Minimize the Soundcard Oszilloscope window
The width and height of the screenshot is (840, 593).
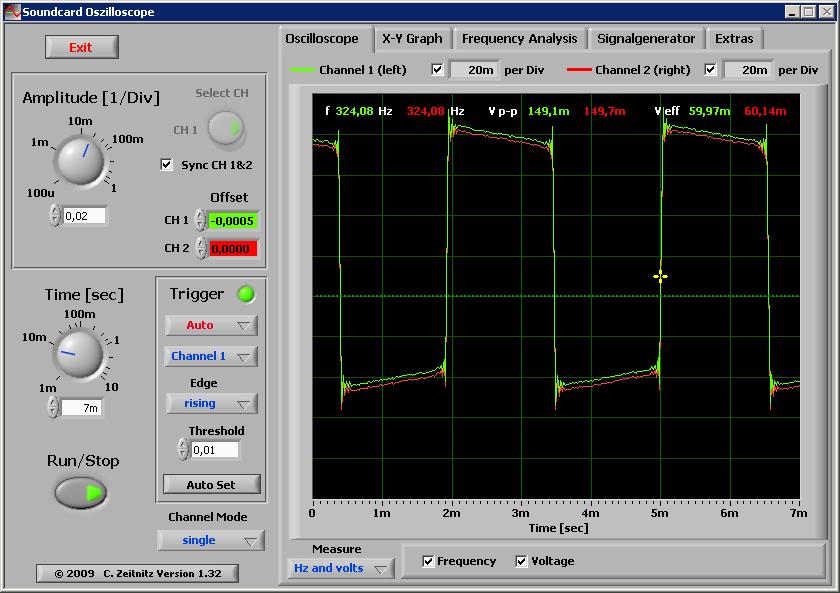792,12
